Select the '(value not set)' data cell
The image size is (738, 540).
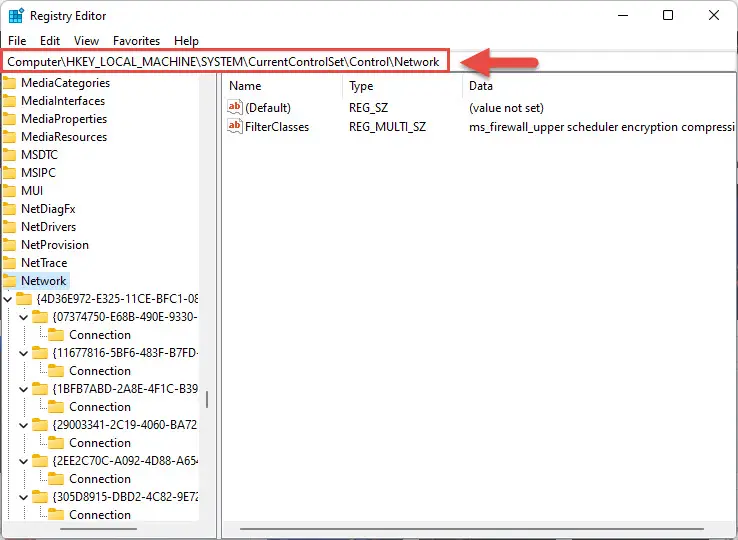[506, 108]
